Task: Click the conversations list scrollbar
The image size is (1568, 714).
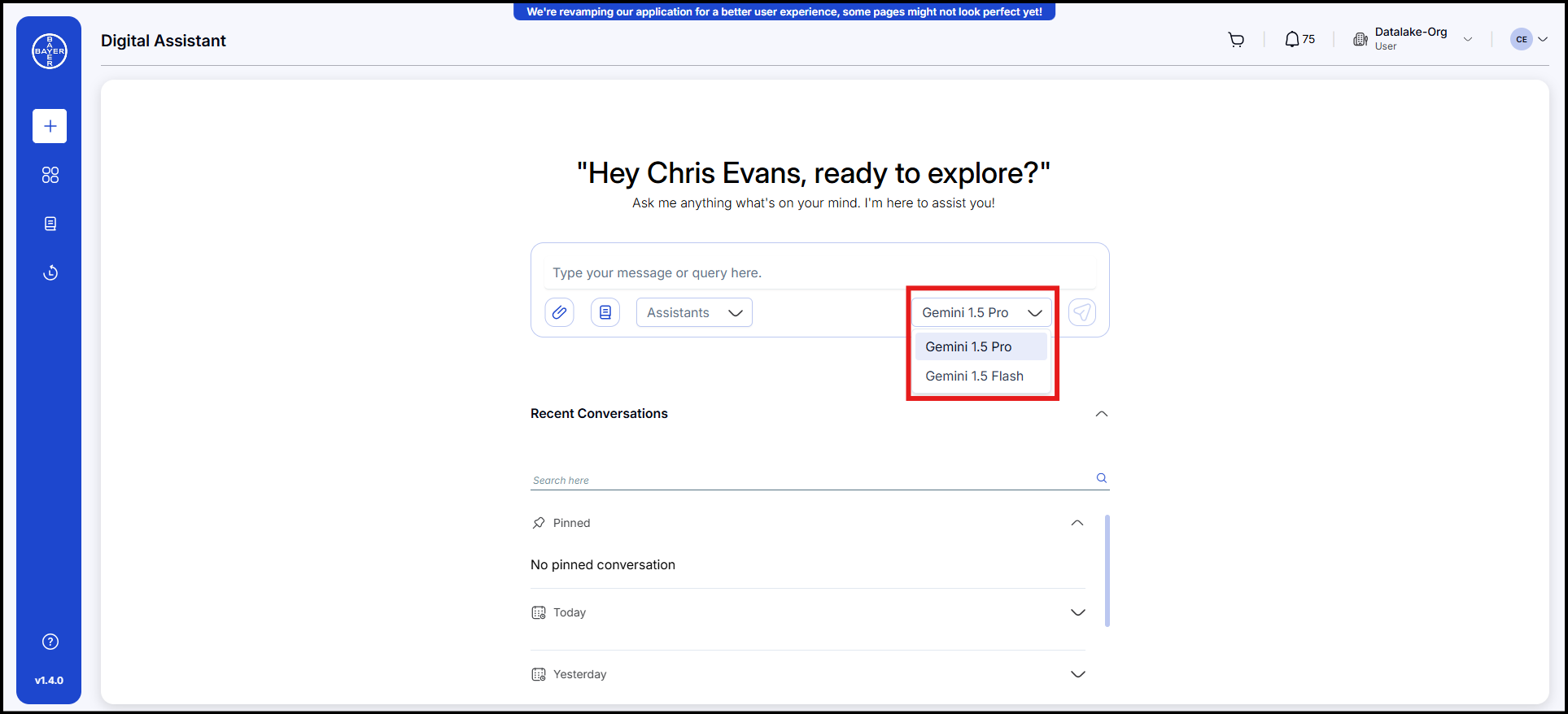Action: coord(1107,571)
